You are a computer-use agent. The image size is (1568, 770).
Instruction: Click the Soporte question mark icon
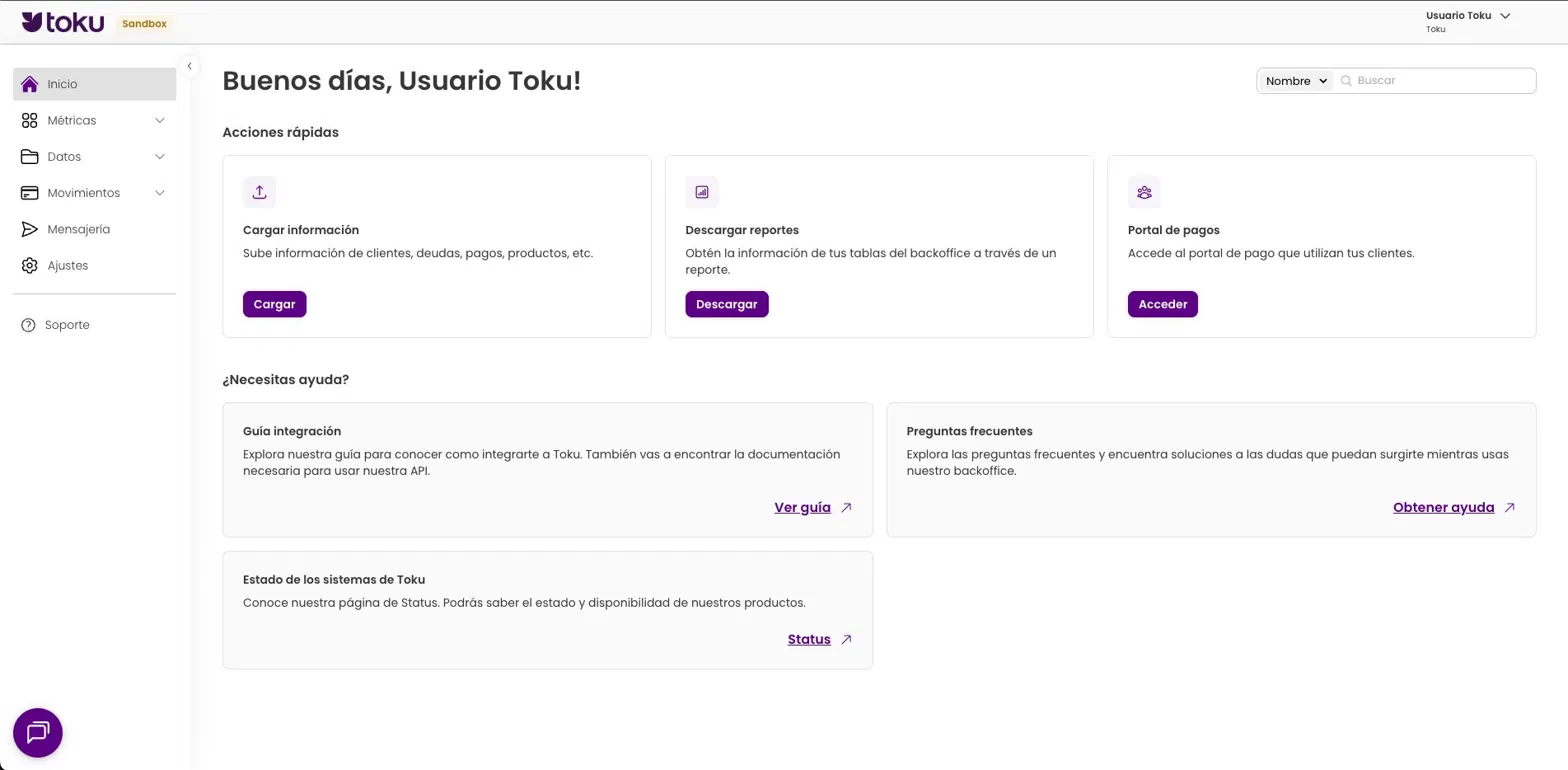[x=28, y=325]
